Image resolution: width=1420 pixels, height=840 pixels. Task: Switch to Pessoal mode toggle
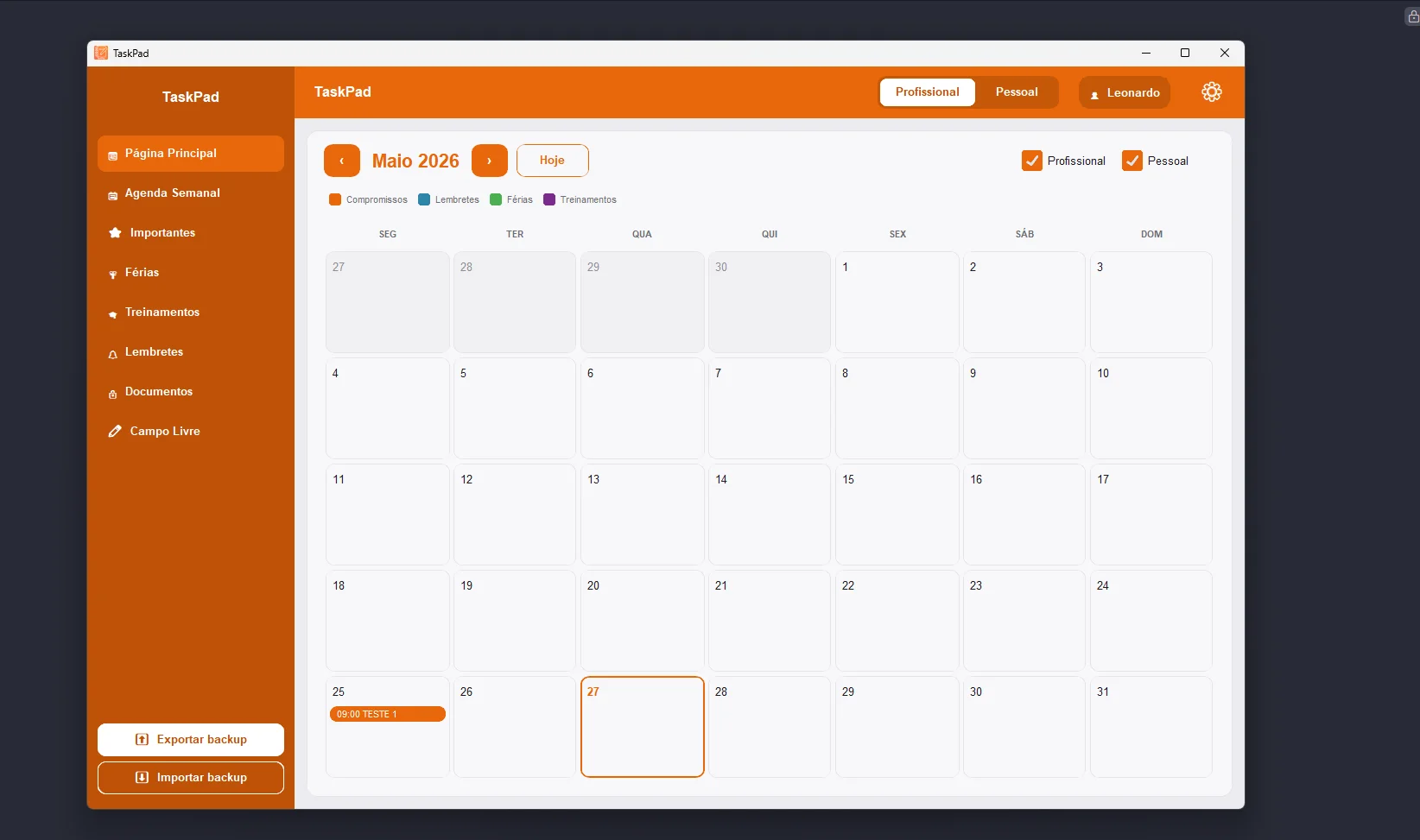click(x=1017, y=92)
